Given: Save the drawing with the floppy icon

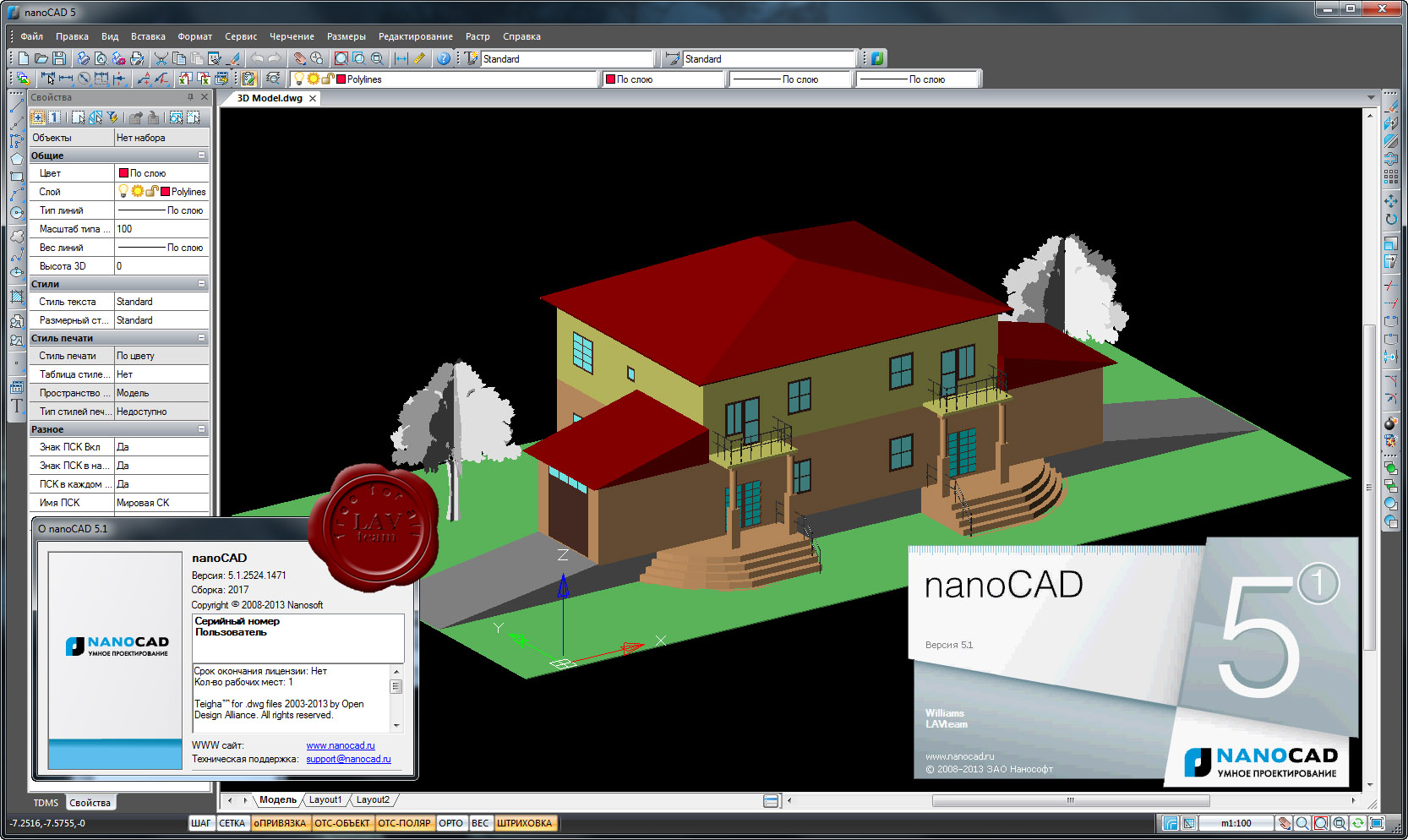Looking at the screenshot, I should tap(58, 58).
